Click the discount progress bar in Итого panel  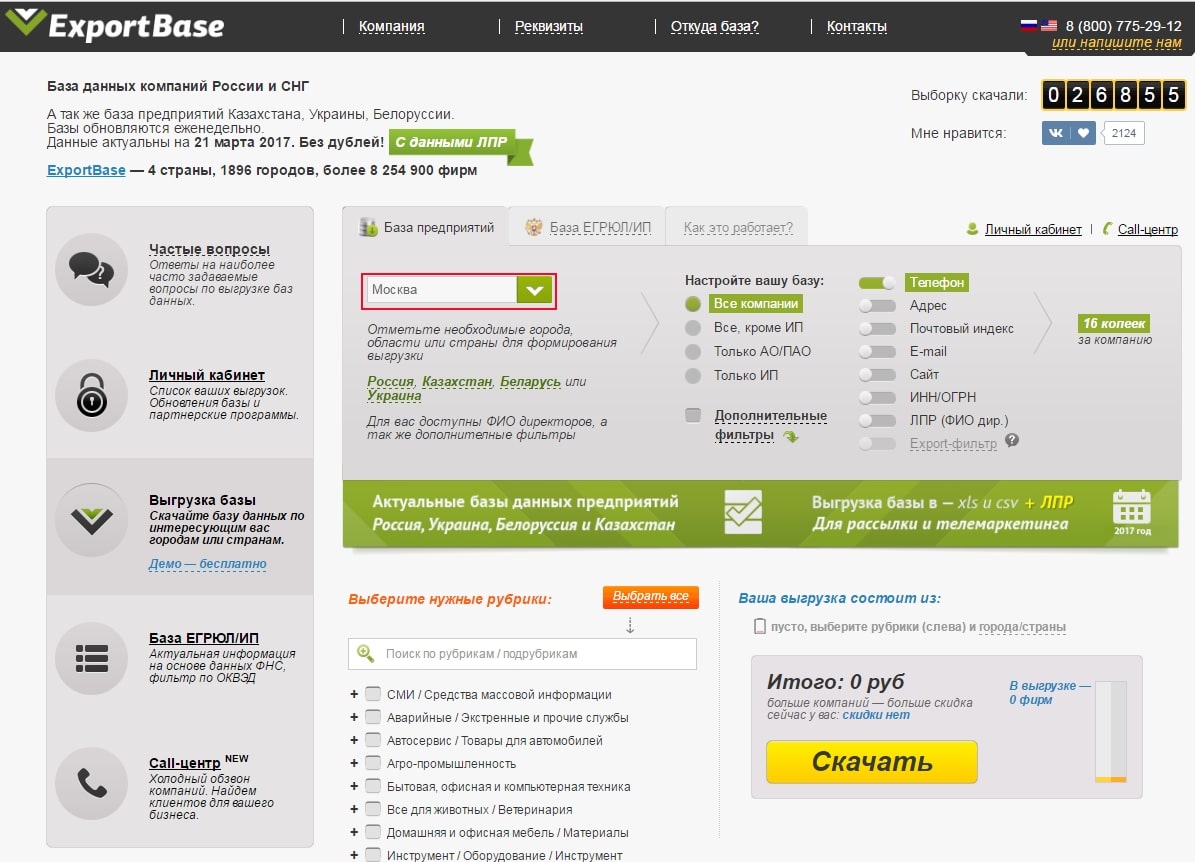tap(1110, 731)
